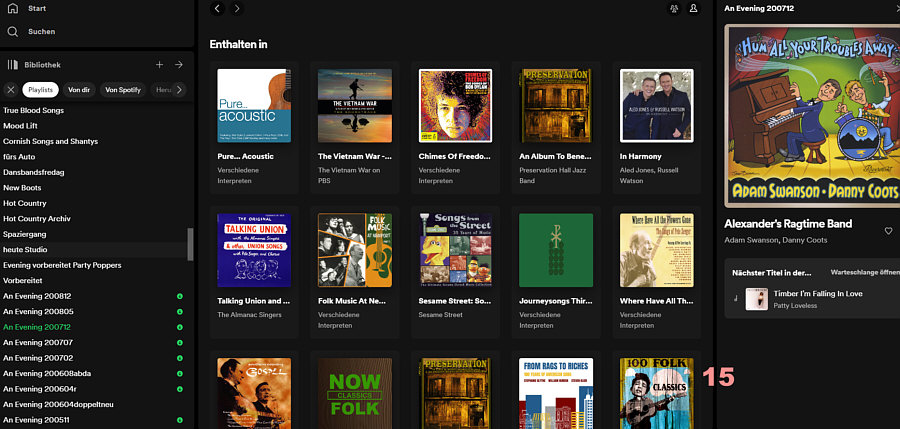900x429 pixels.
Task: Go forward with the right arrow
Action: 237,9
